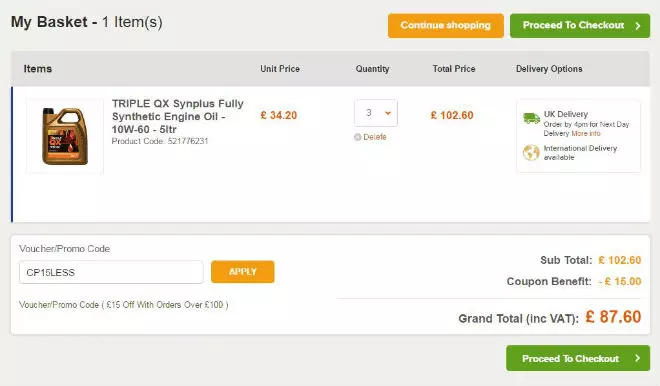Screen dimensions: 660x386
Task: Click the bottom Proceed To Checkout button
Action: [578, 358]
